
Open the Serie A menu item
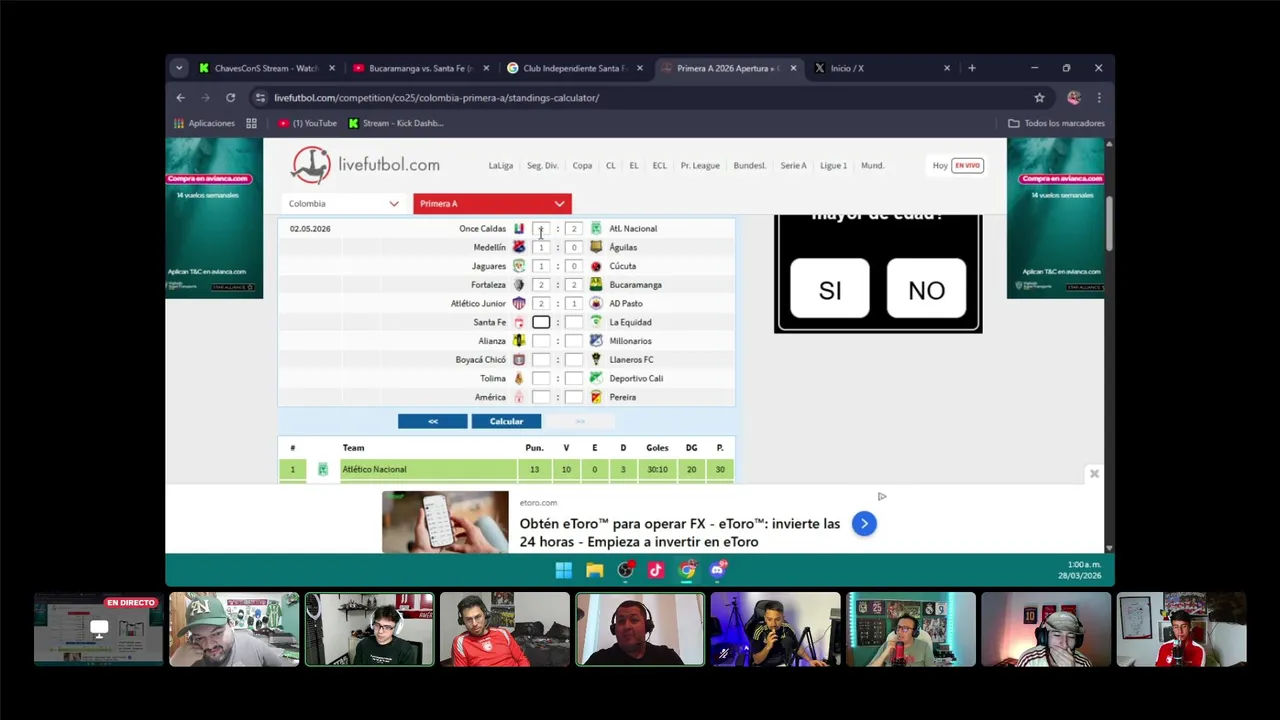(x=793, y=165)
